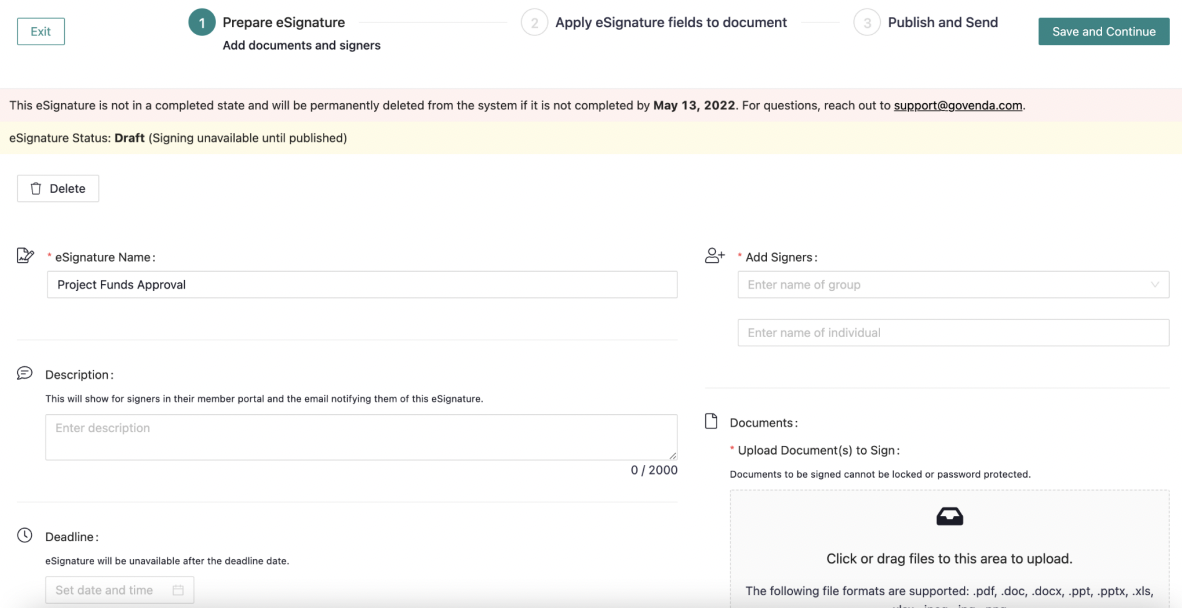Click the Exit button

coord(41,32)
